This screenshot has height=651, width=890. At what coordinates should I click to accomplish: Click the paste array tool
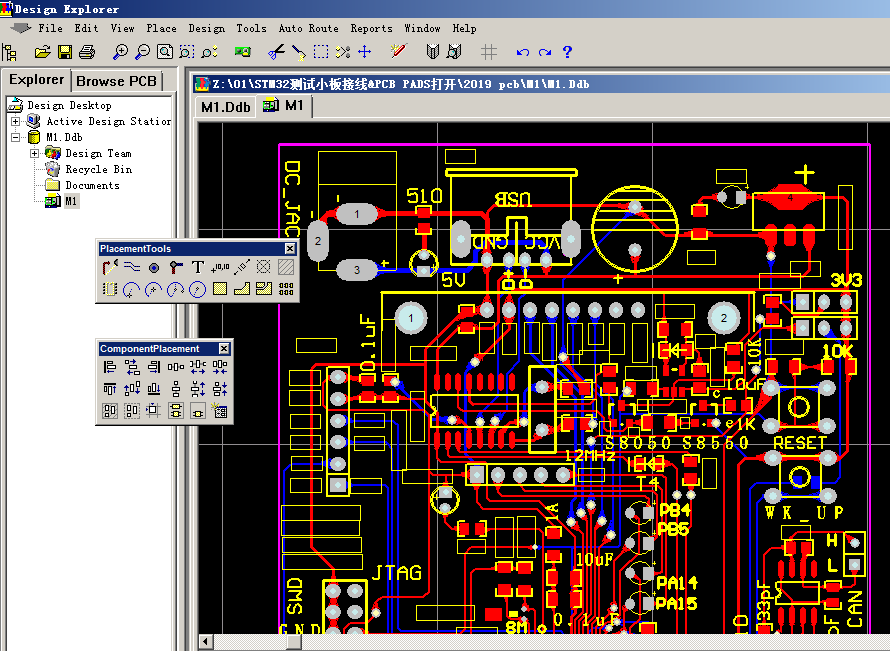coord(286,289)
